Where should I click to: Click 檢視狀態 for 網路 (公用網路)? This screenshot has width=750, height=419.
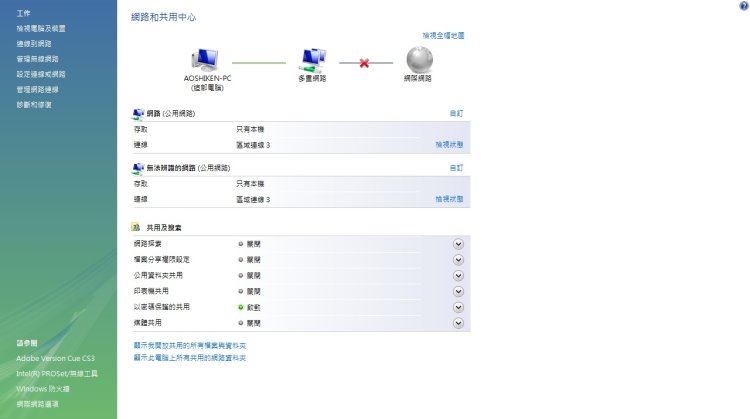pos(449,144)
